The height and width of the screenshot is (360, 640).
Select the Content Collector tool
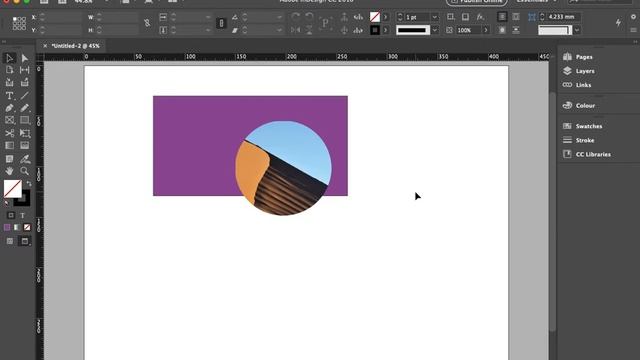(9, 82)
